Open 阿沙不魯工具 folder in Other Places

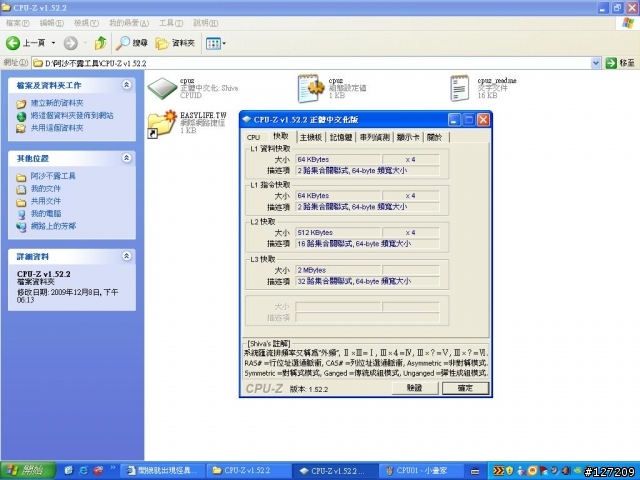click(x=53, y=176)
